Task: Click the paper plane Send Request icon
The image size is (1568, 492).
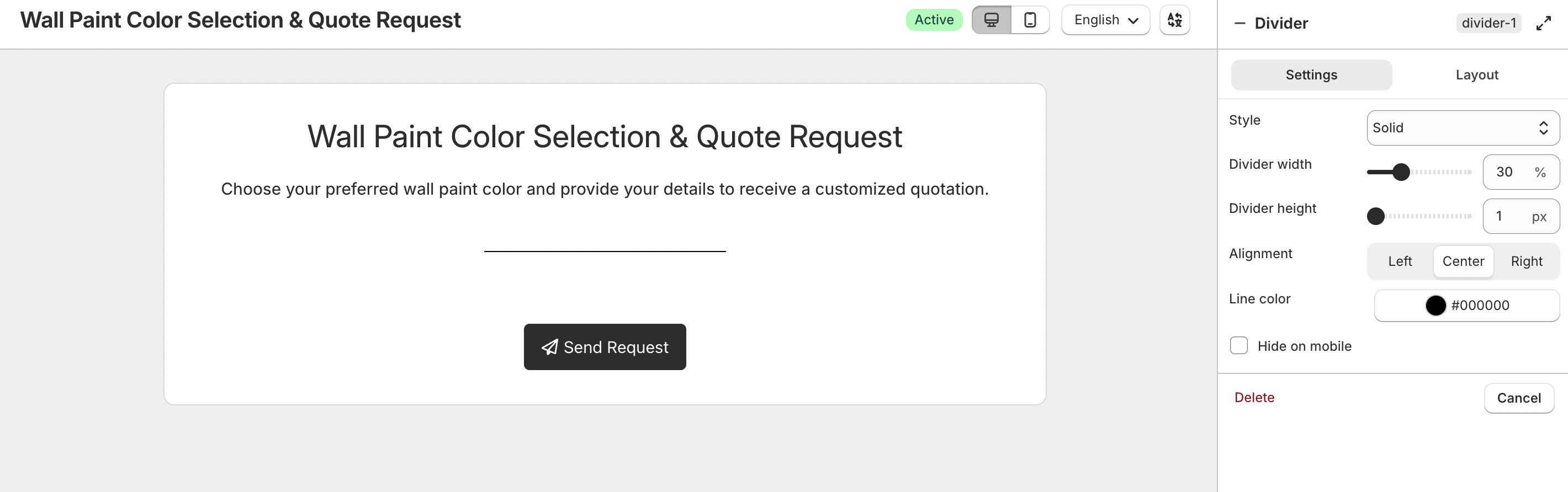Action: point(550,346)
